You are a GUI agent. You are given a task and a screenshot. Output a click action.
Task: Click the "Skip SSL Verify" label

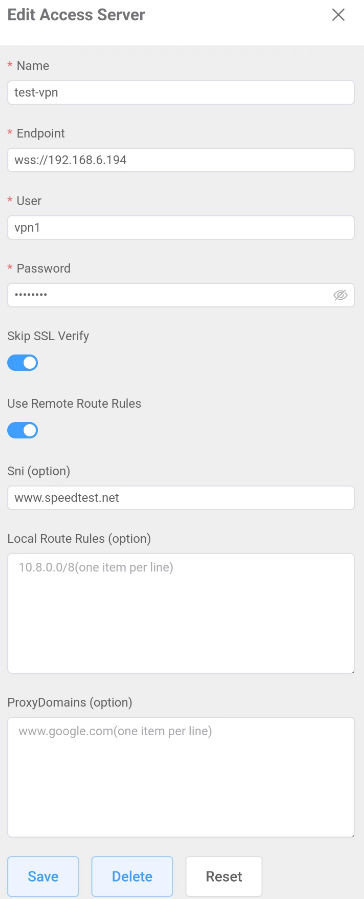point(48,336)
